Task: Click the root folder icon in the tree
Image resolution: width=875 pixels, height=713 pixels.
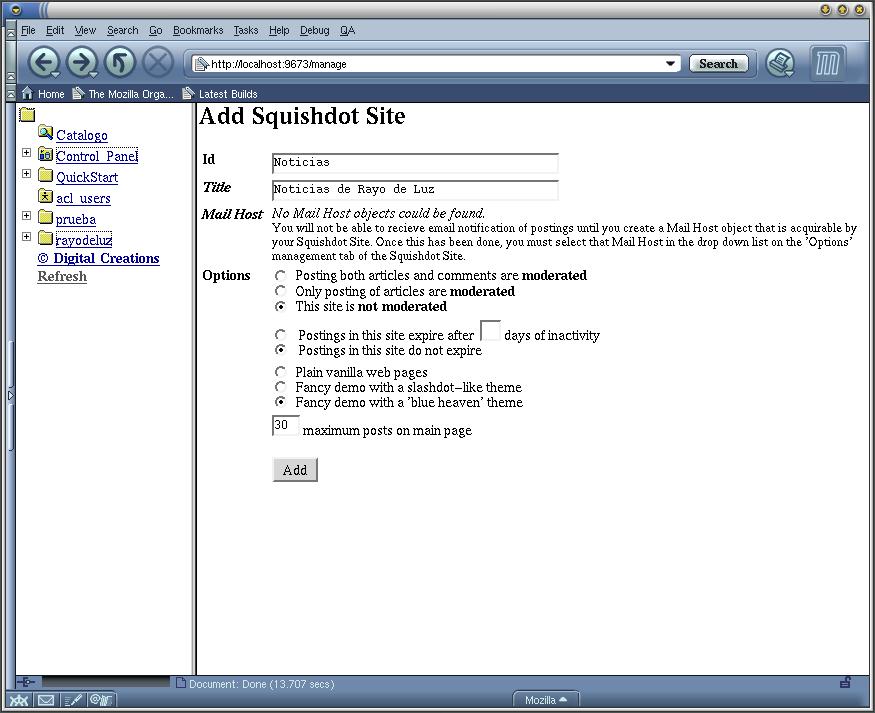Action: click(x=27, y=114)
